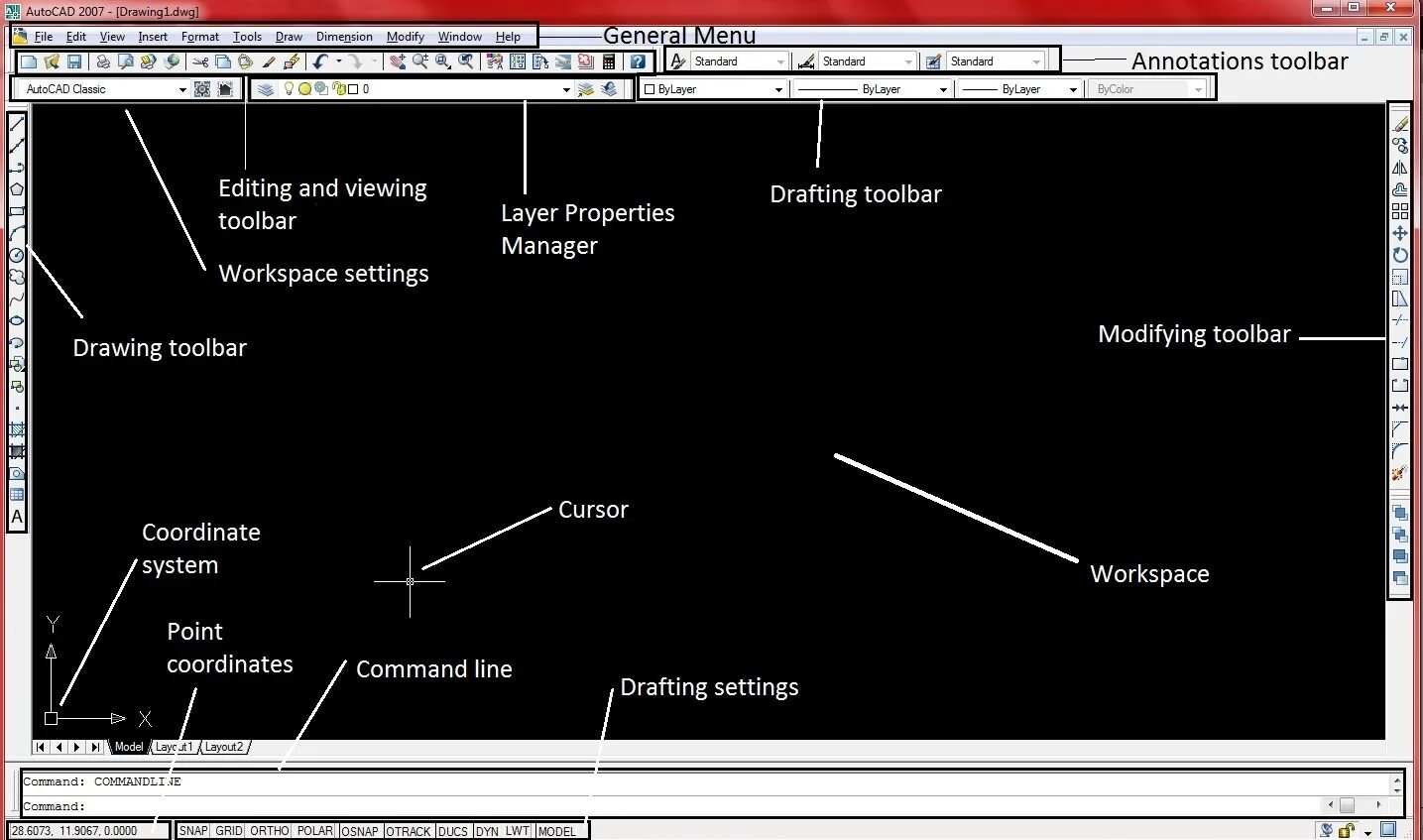The height and width of the screenshot is (840, 1423).
Task: Click the Undo arrow icon
Action: (319, 61)
